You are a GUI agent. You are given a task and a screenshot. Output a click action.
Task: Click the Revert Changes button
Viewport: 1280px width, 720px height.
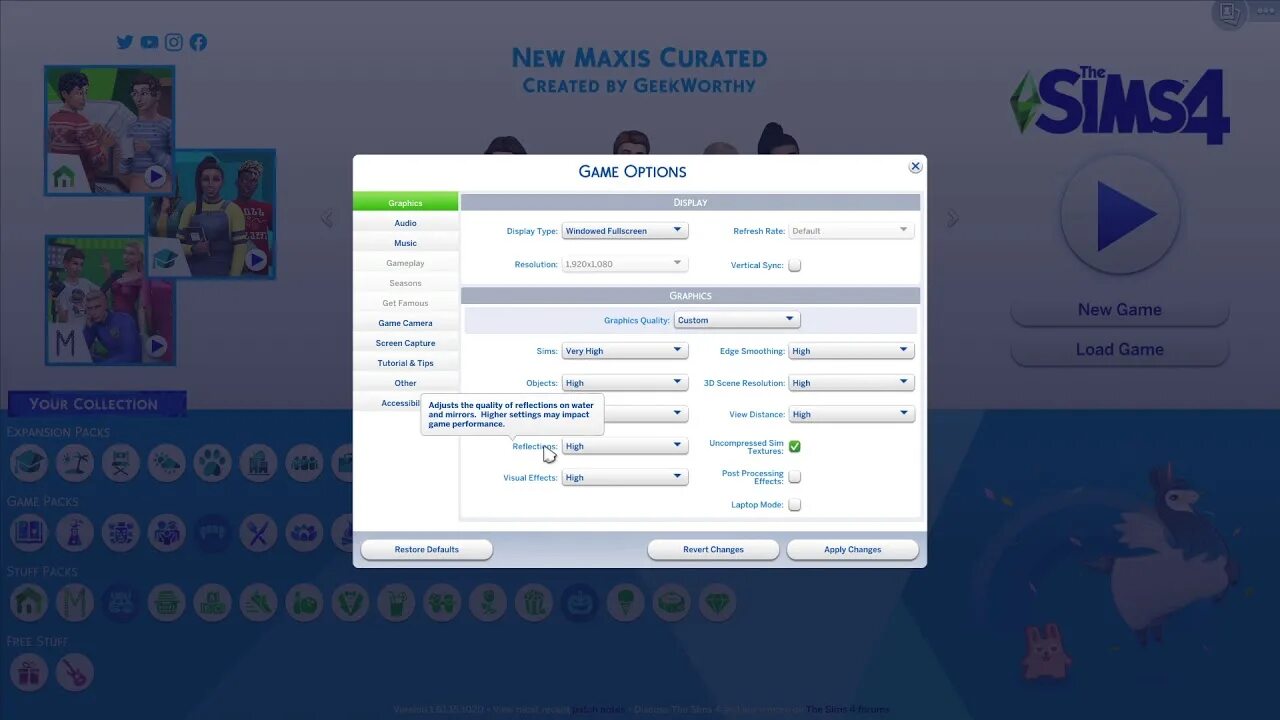coord(713,549)
